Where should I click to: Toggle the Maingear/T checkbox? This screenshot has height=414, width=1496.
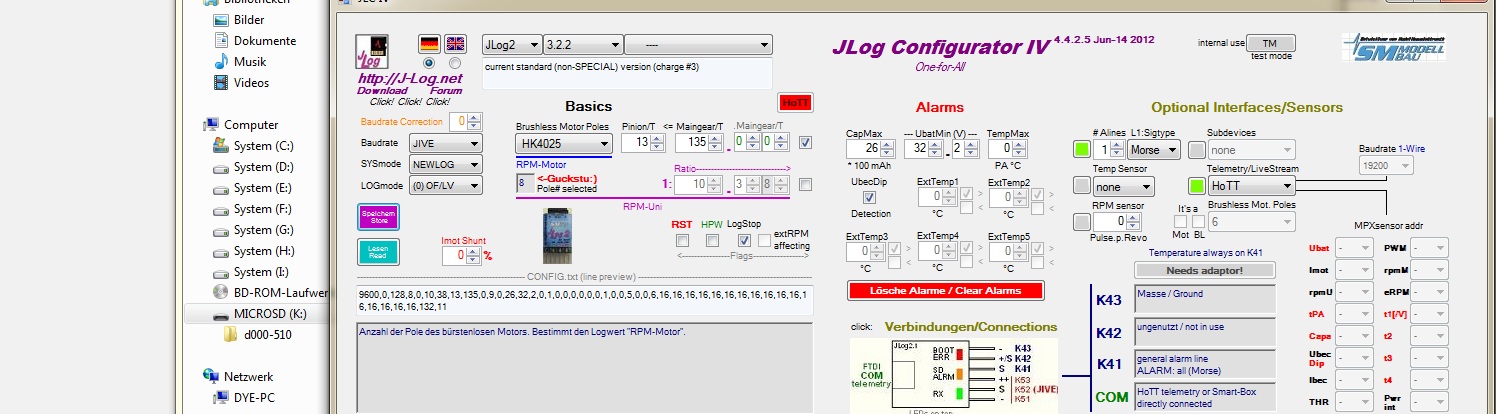805,142
